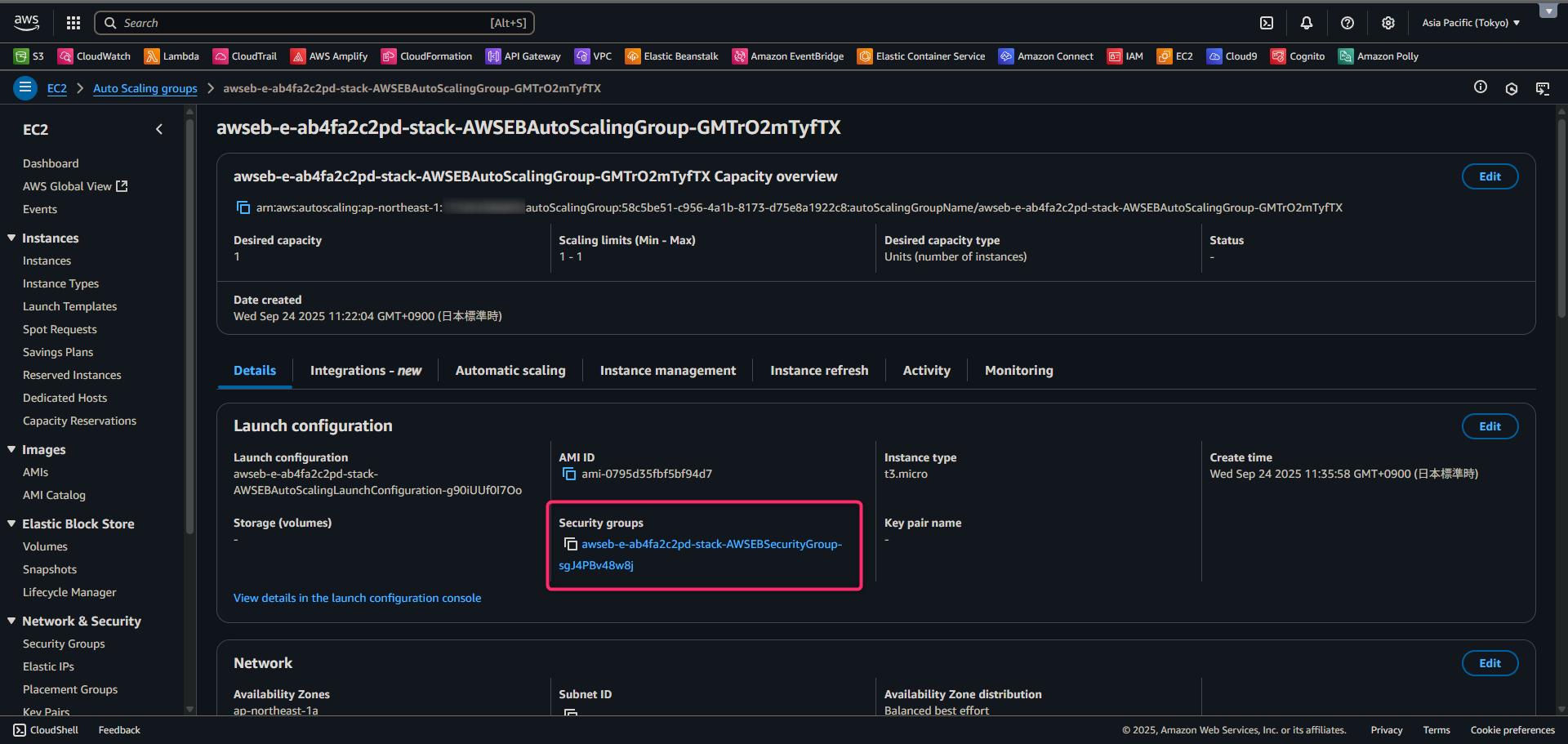The image size is (1568, 744).
Task: Open Launch Templates in sidebar
Action: click(x=70, y=306)
